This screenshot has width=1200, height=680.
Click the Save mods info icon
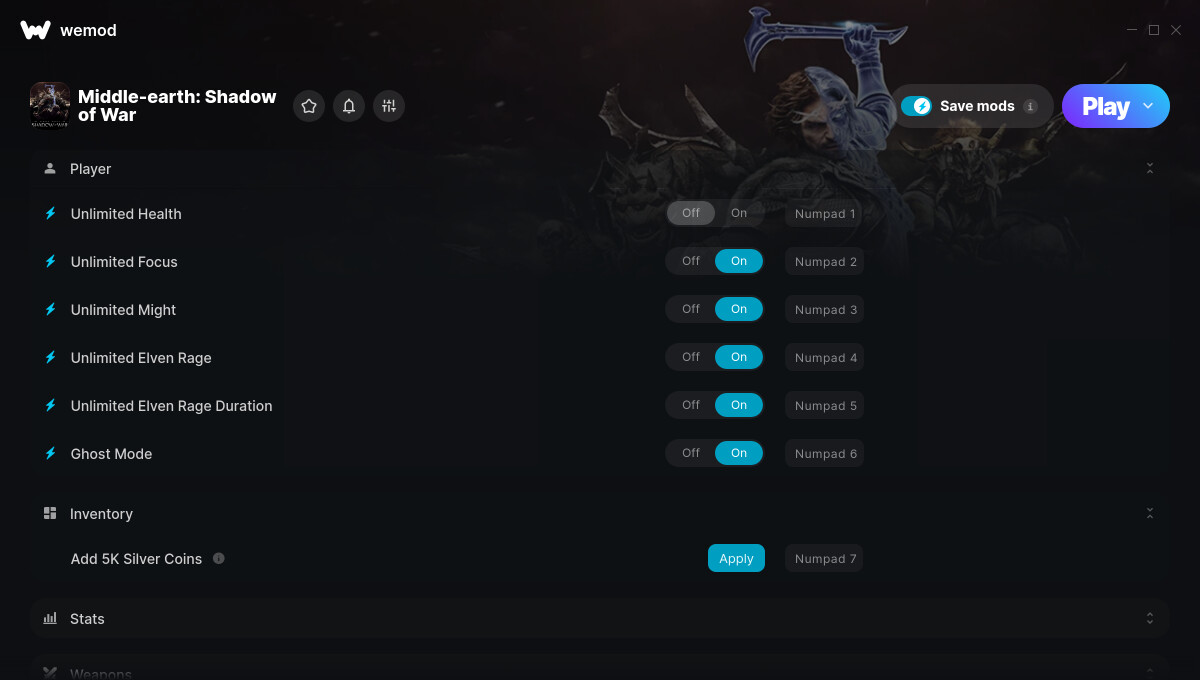click(x=1030, y=106)
